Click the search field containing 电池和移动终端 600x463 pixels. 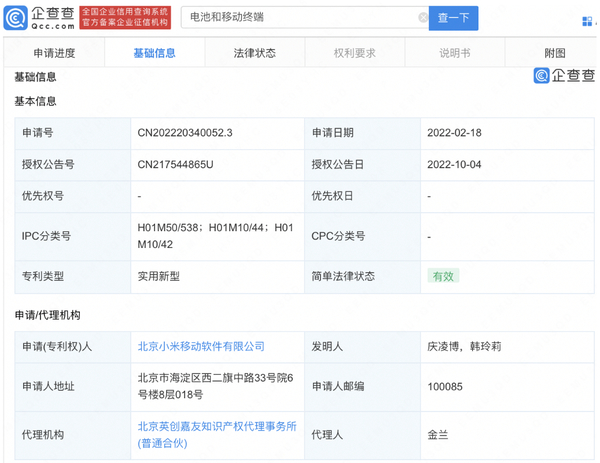[300, 18]
